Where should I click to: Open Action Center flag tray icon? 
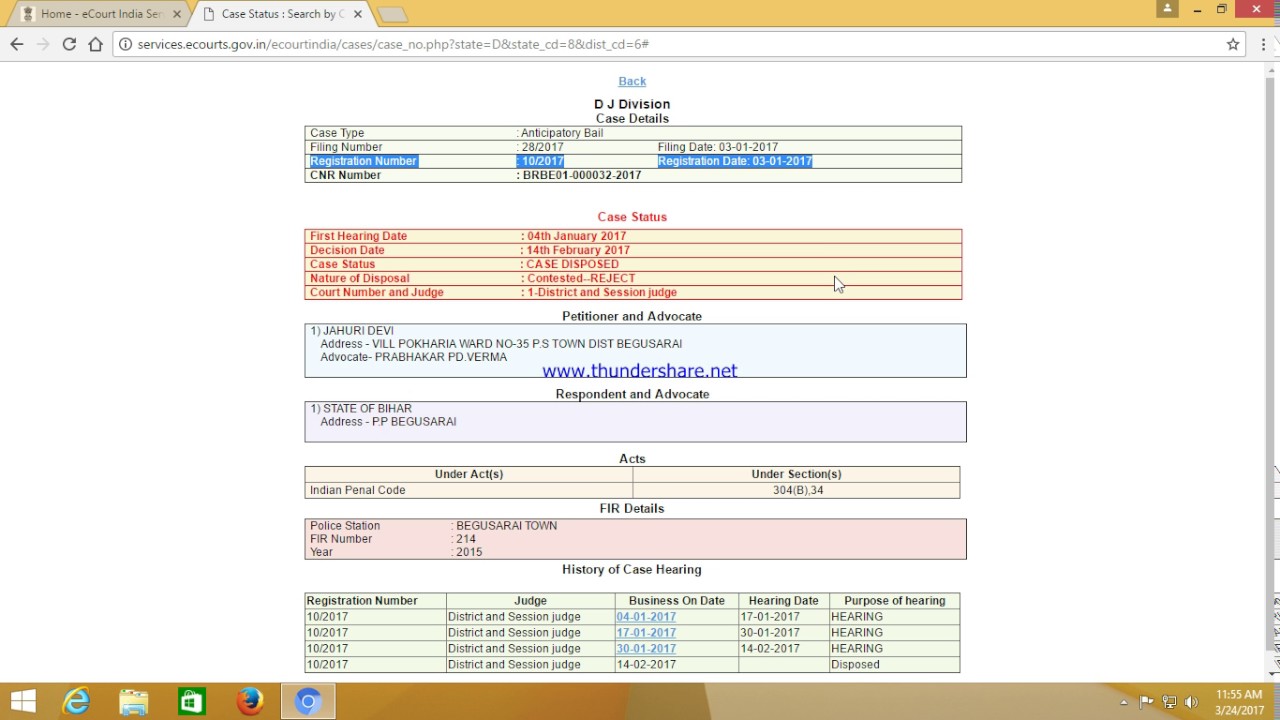coord(1147,702)
